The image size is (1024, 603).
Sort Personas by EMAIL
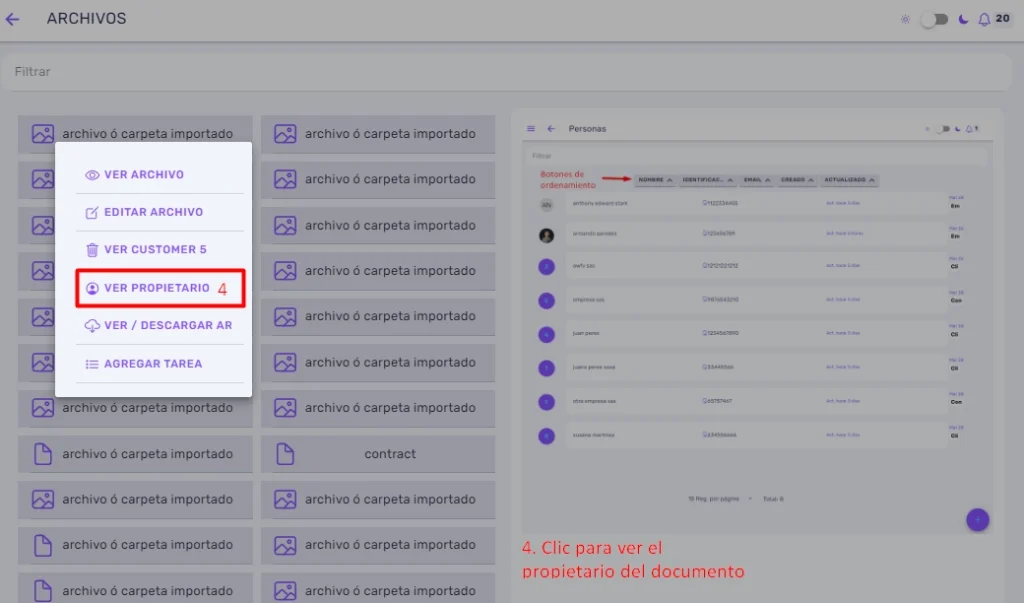pos(757,180)
